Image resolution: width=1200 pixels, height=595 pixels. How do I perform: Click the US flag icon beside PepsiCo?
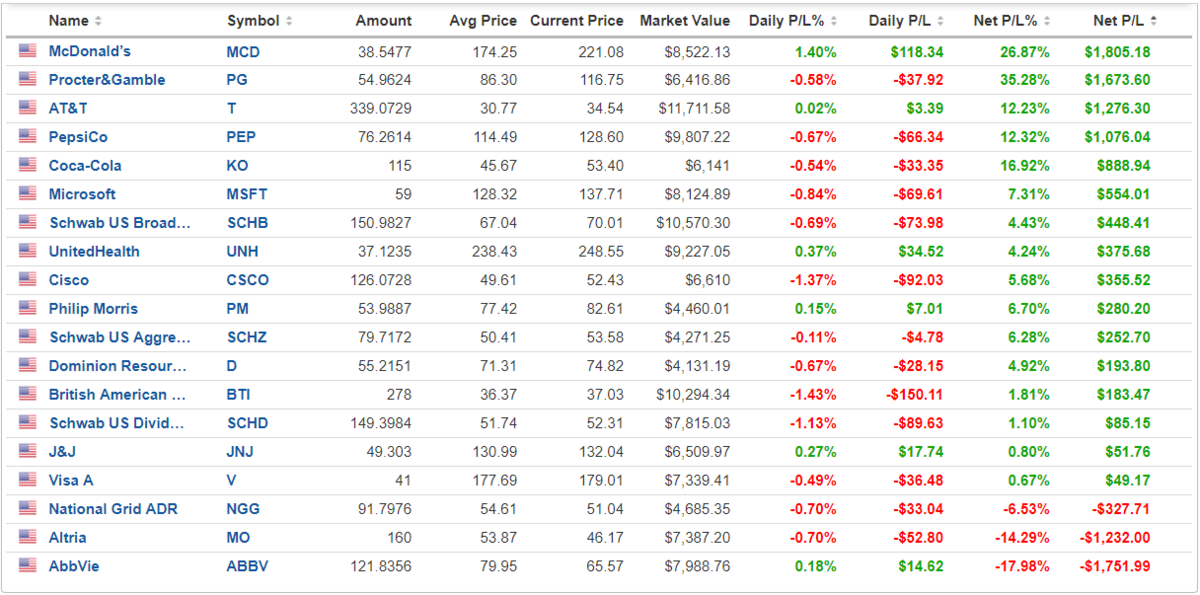point(27,137)
